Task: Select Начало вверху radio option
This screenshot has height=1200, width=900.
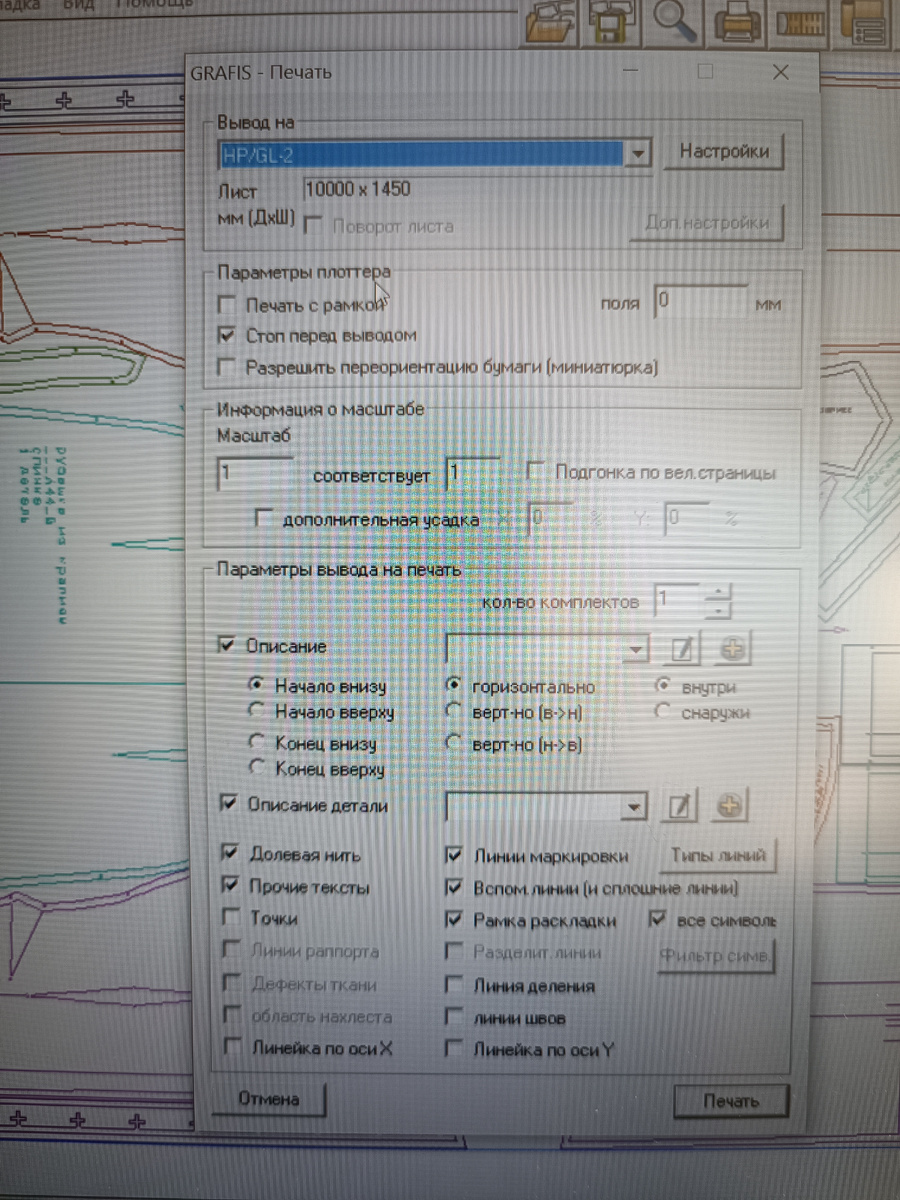Action: (255, 711)
